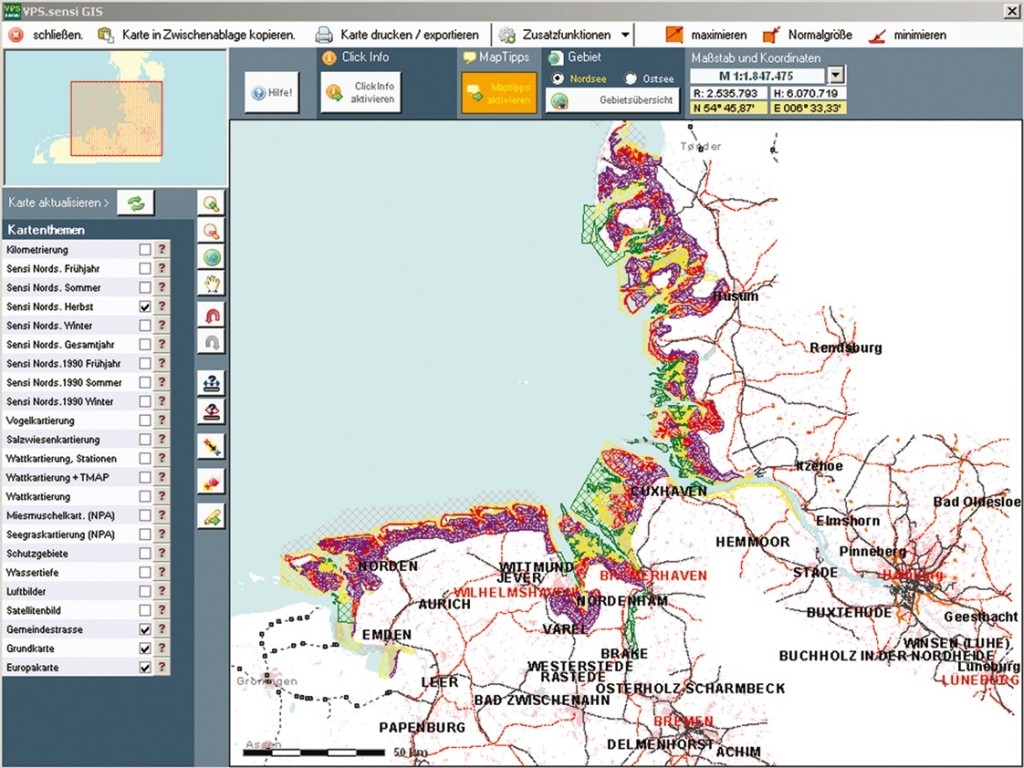This screenshot has width=1024, height=768.
Task: Select the Ostsee radio button
Action: pyautogui.click(x=630, y=78)
